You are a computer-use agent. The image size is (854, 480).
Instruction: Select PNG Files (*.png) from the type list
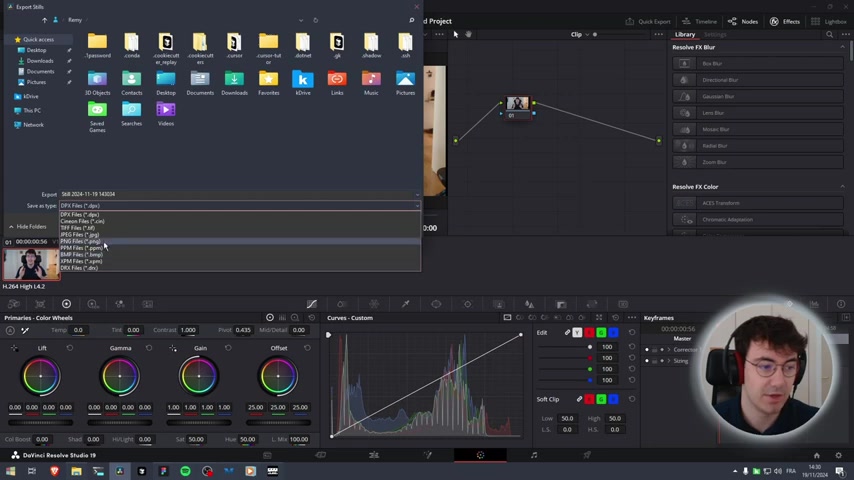80,241
